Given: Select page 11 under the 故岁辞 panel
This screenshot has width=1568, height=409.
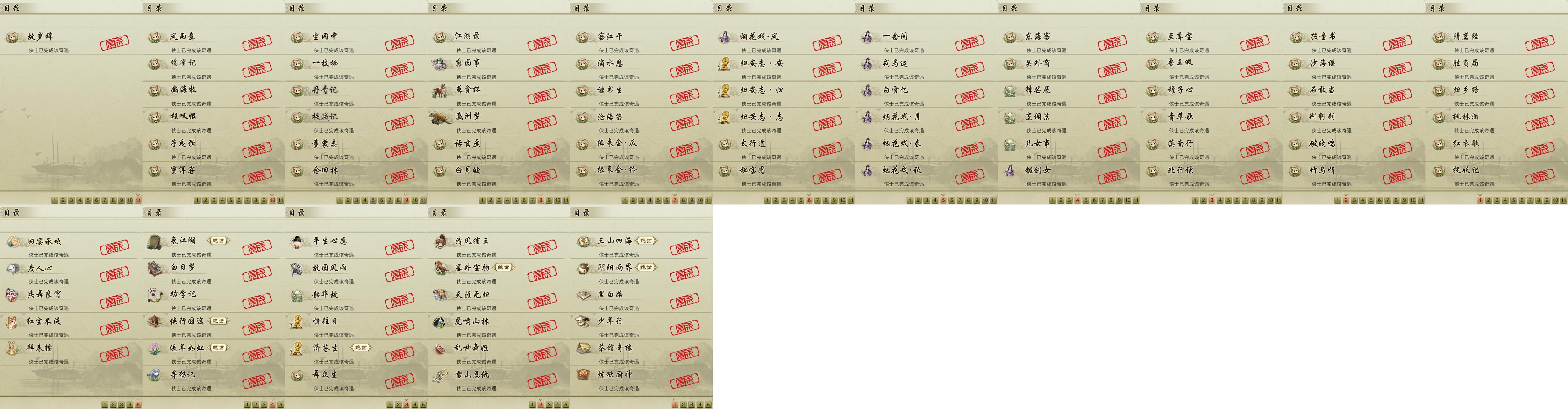Looking at the screenshot, I should pyautogui.click(x=138, y=200).
